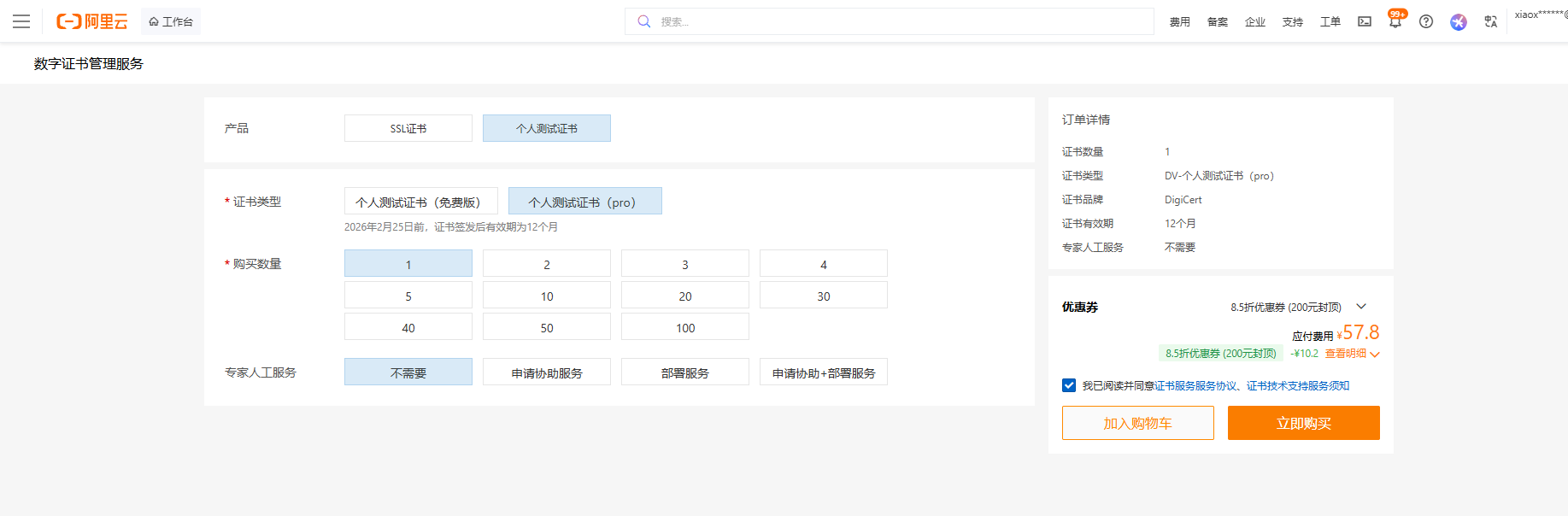The width and height of the screenshot is (1568, 516).
Task: Select 申请协助服务 expert service option
Action: coord(547,372)
